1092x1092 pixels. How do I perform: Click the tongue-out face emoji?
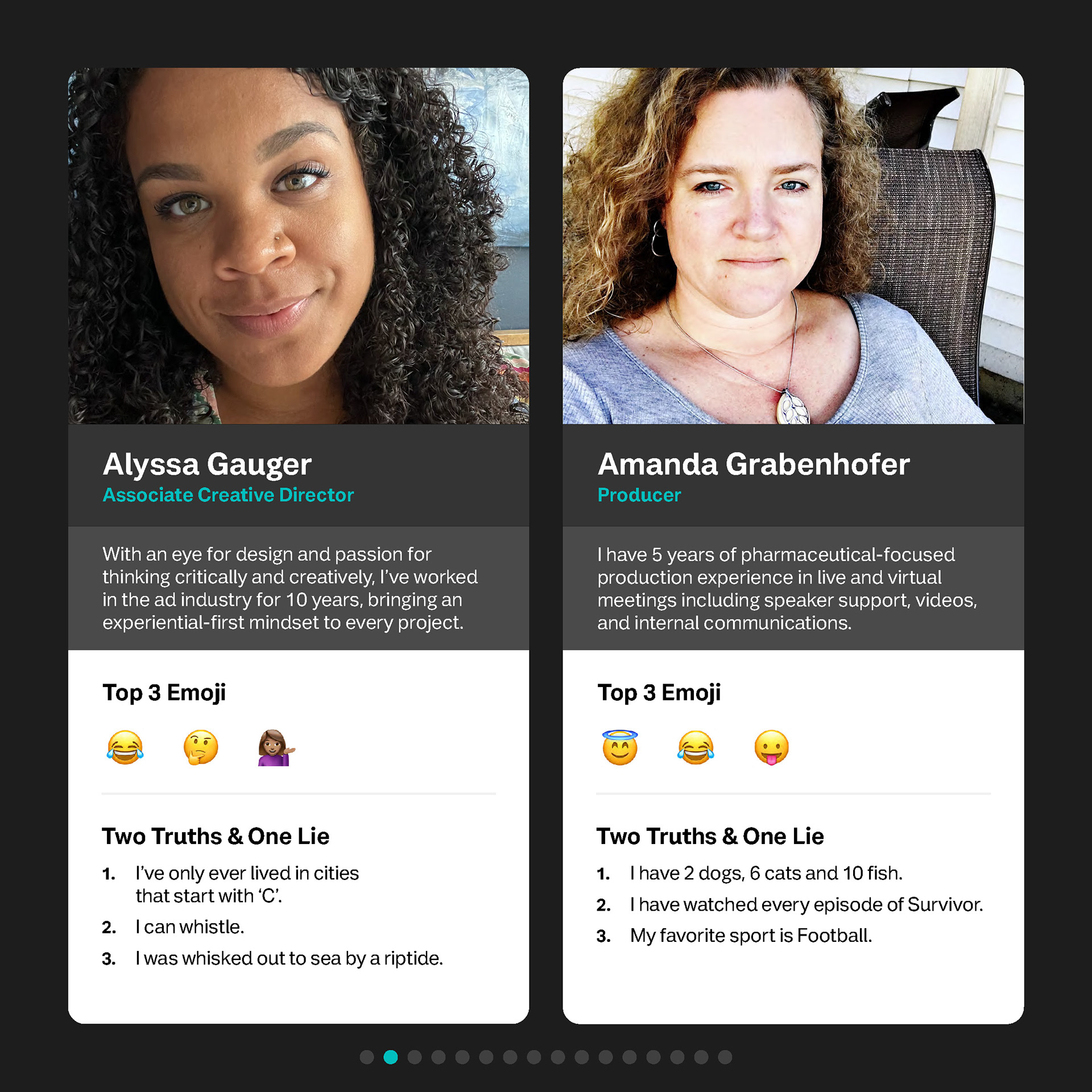click(x=772, y=747)
